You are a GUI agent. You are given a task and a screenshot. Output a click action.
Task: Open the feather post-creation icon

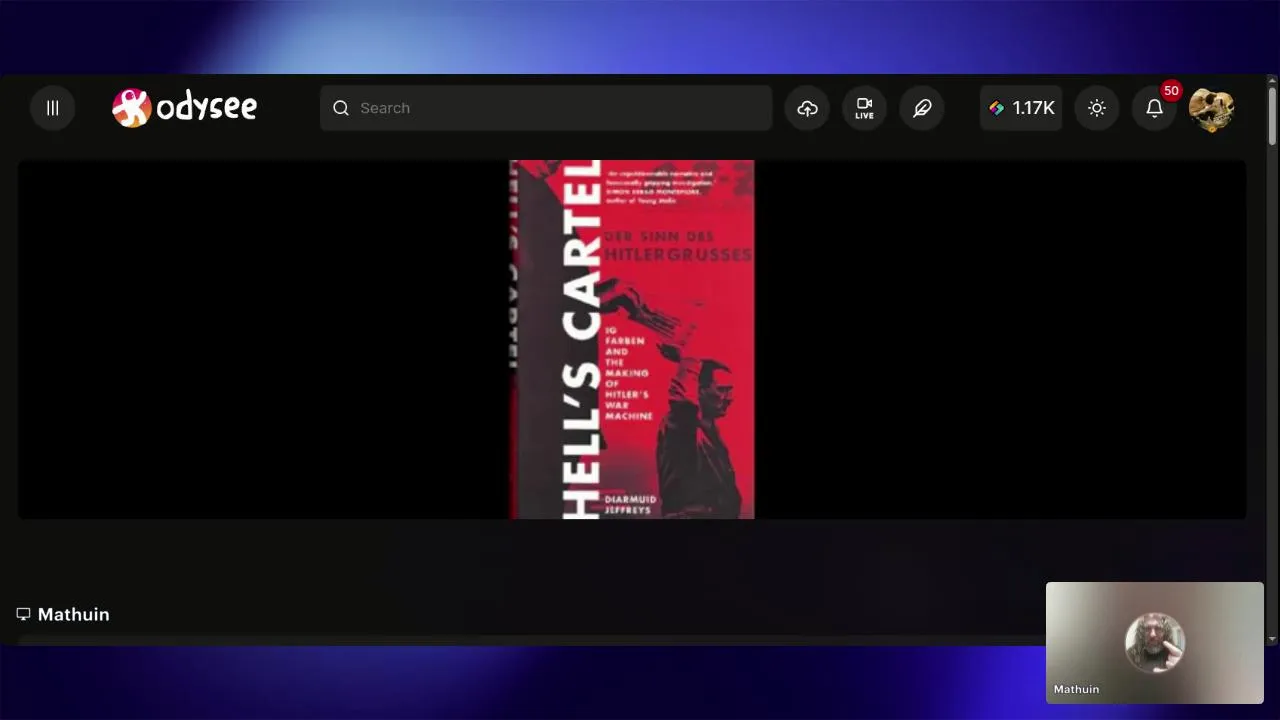click(x=922, y=108)
